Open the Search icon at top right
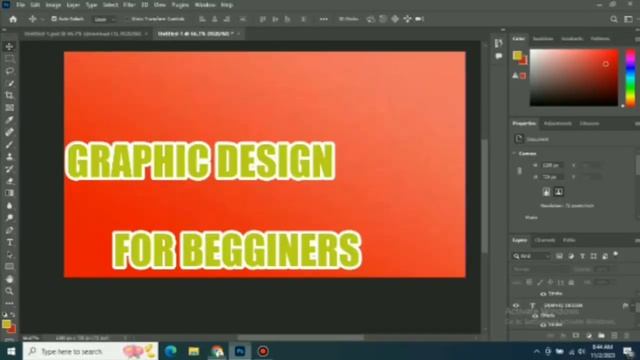 614,19
